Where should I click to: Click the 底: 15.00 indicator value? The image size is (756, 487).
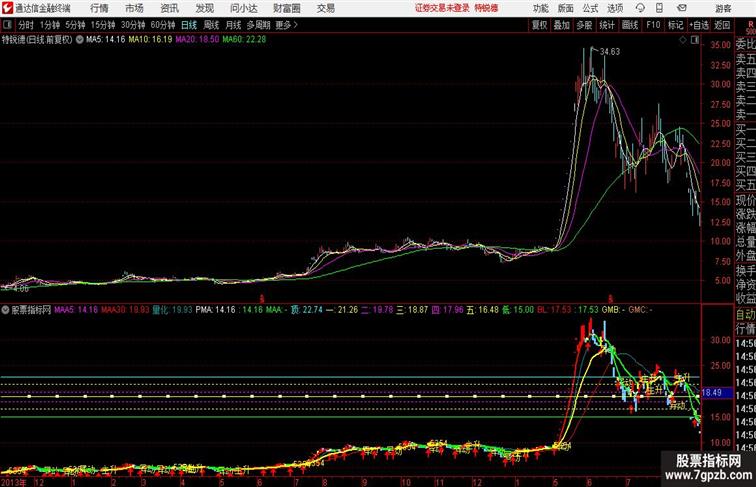518,310
